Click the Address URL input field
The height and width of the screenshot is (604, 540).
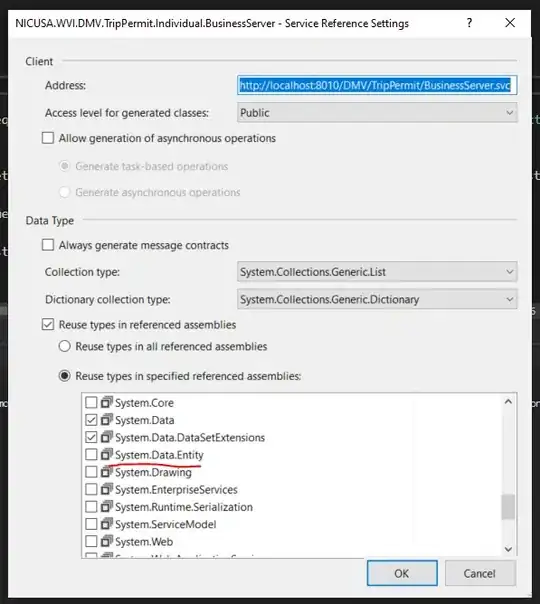point(377,85)
